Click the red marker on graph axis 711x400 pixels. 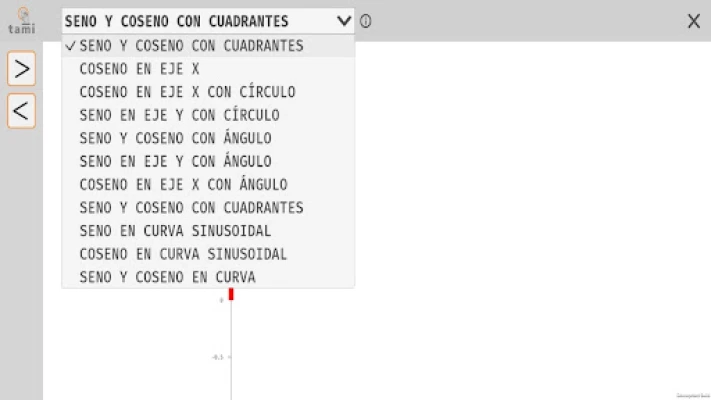(x=231, y=294)
